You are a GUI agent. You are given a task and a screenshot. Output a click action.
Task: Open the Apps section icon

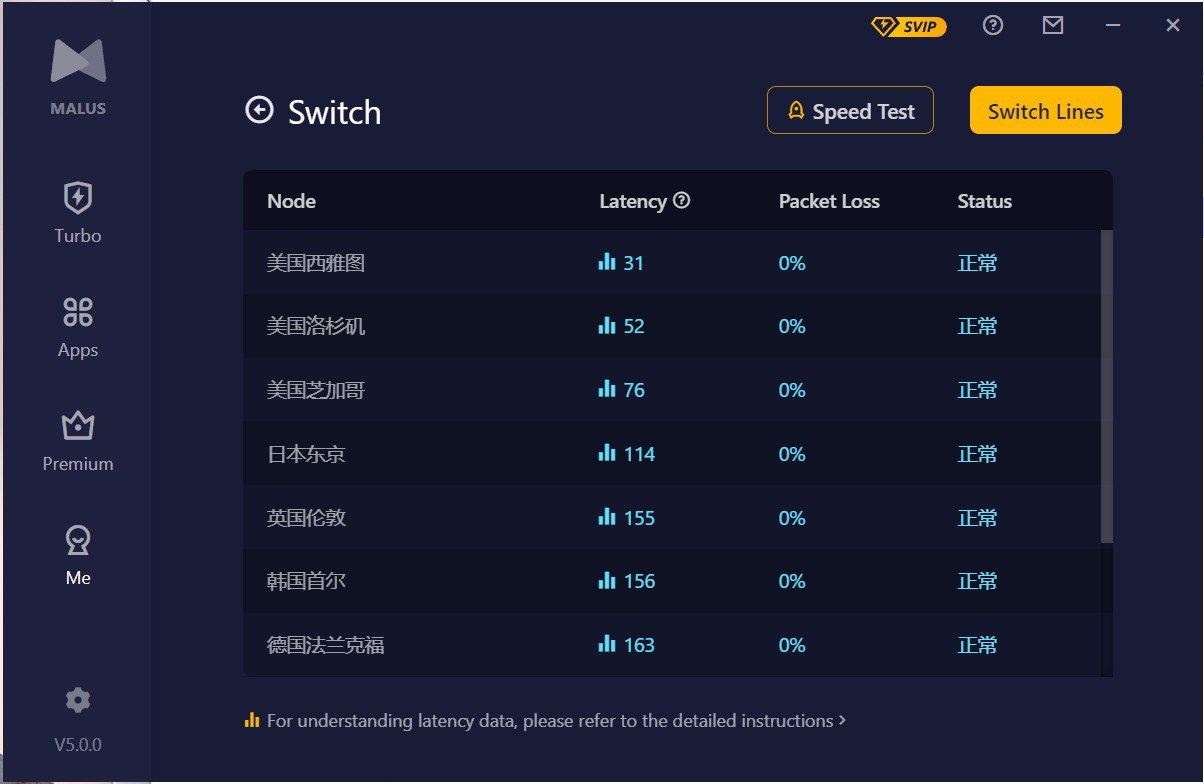click(78, 312)
